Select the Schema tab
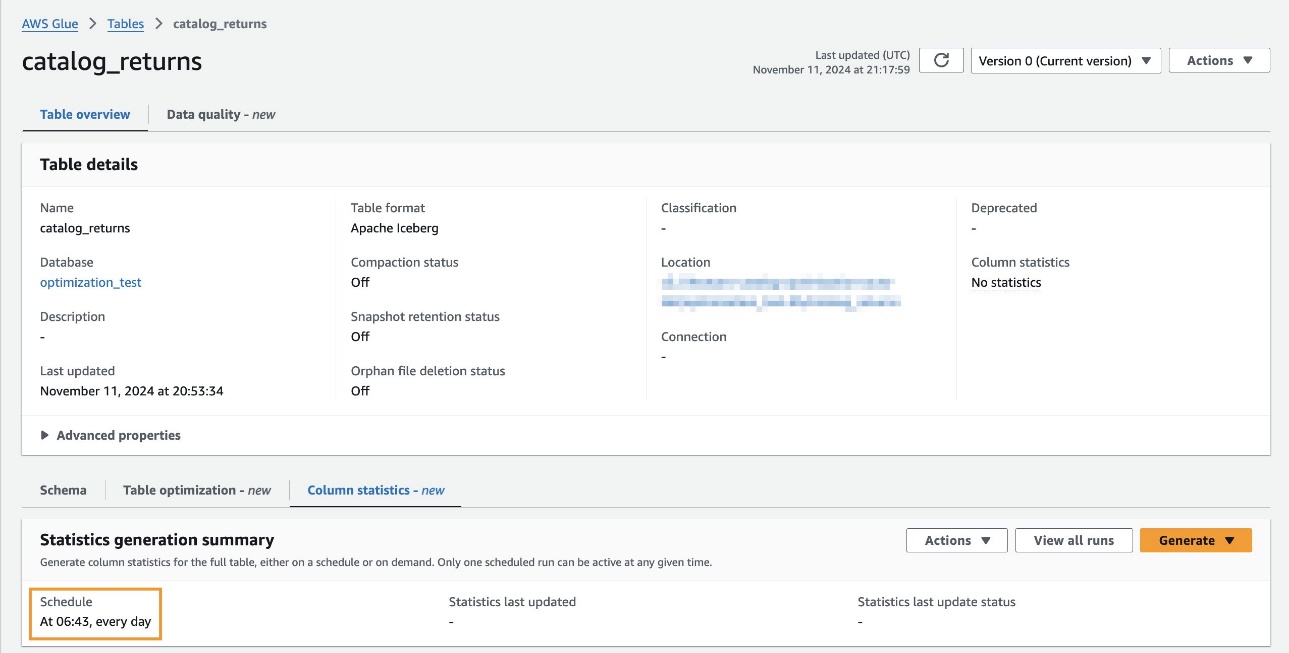The height and width of the screenshot is (653, 1289). (63, 491)
